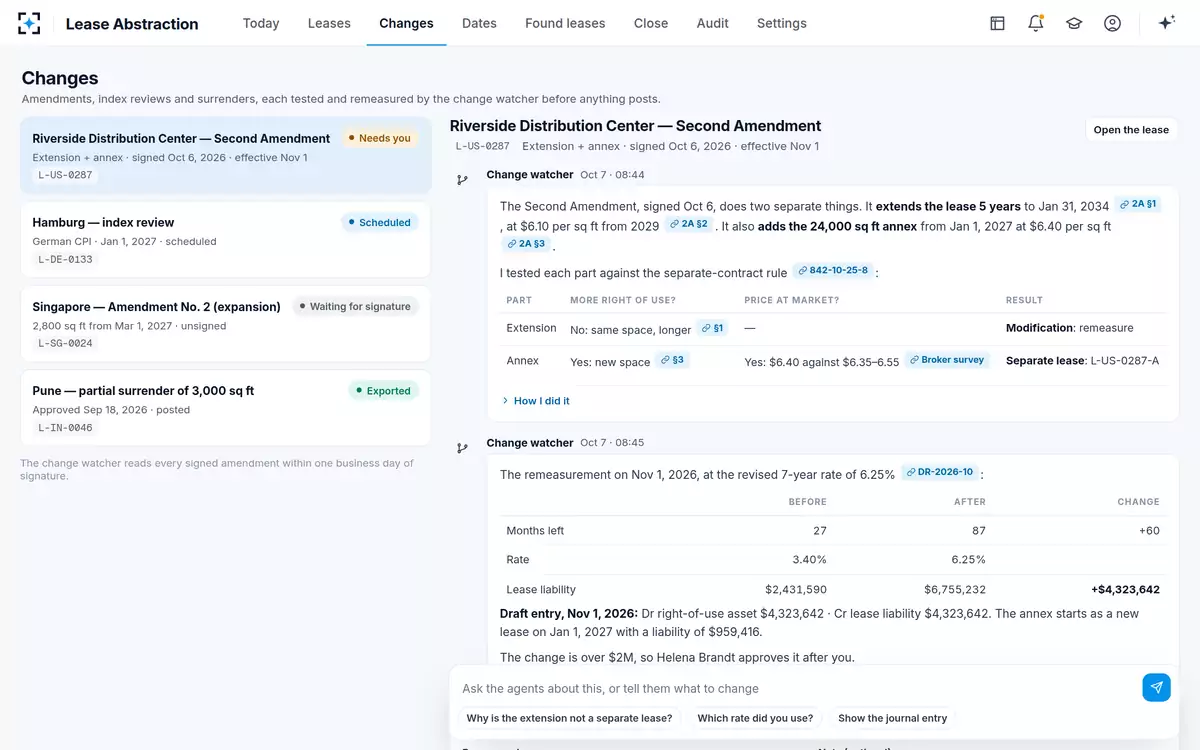
Task: Click the +$4,323,642 lease liability change
Action: (x=1125, y=589)
